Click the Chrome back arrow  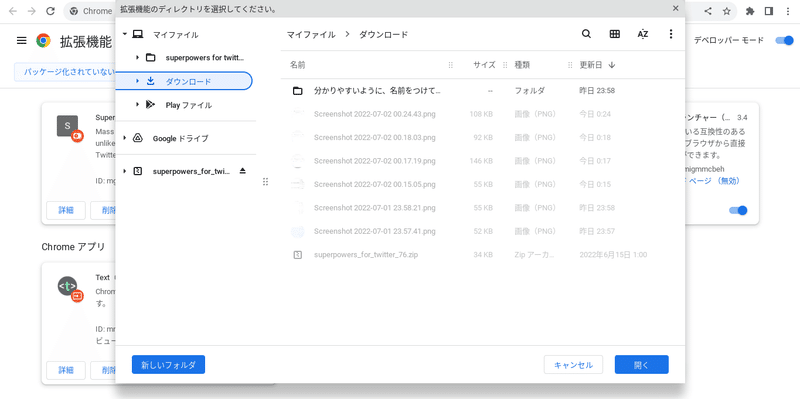click(14, 11)
